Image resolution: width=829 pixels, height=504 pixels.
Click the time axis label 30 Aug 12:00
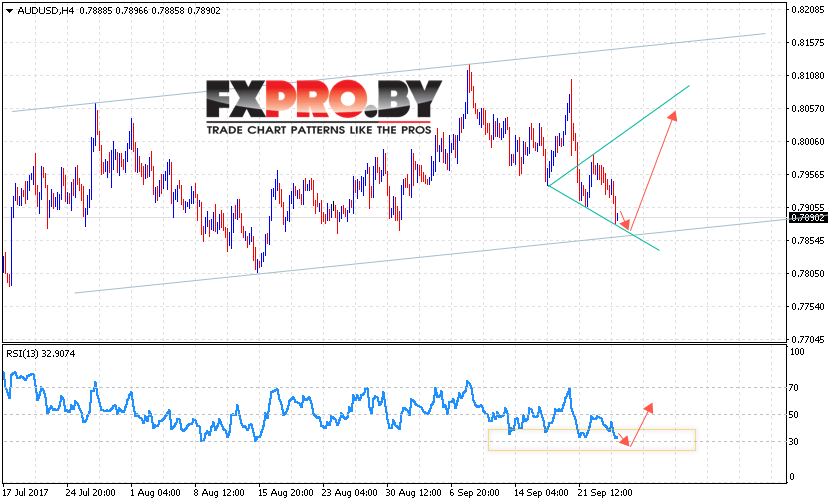(413, 492)
